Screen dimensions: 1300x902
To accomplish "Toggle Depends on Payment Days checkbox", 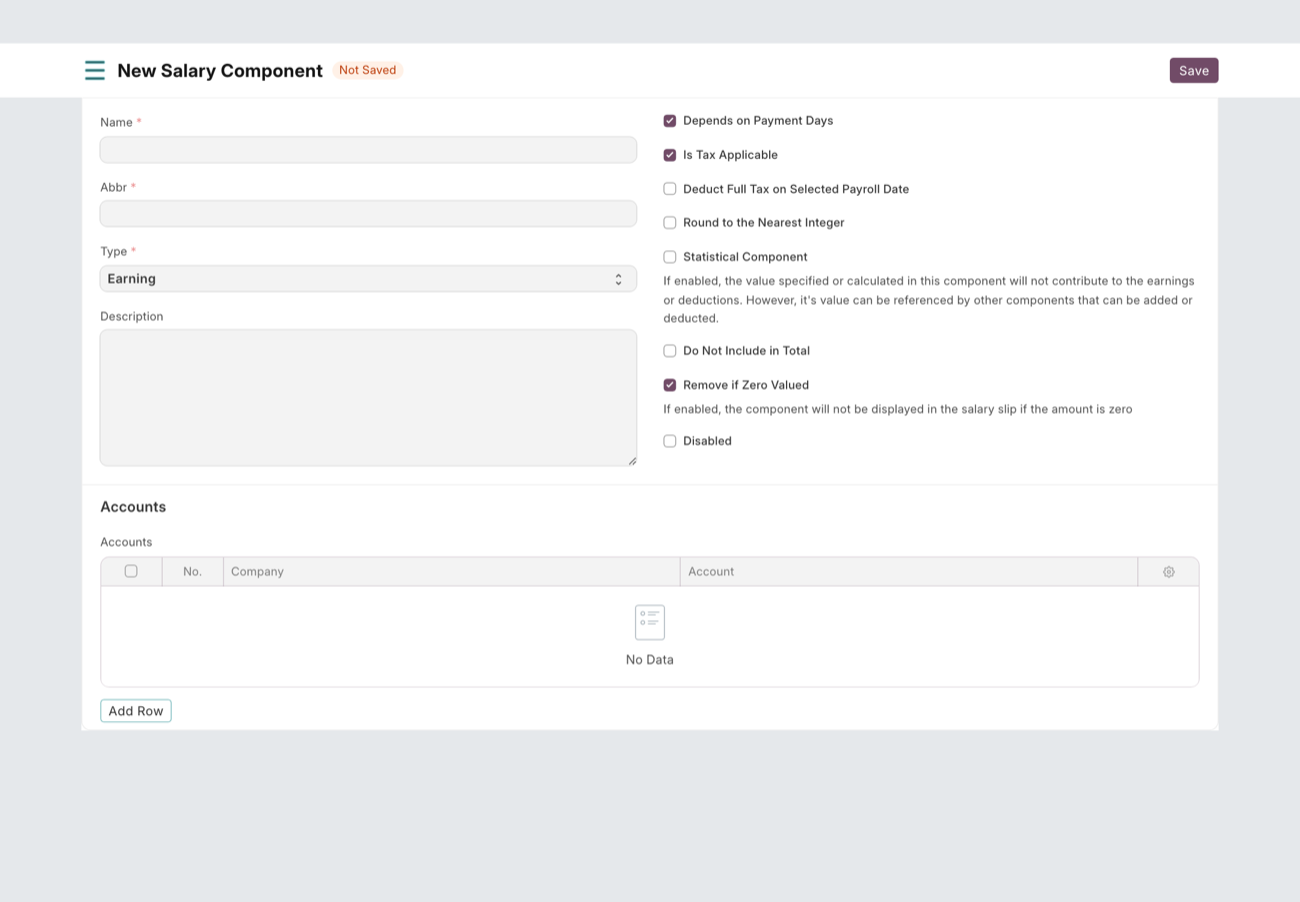I will (670, 121).
